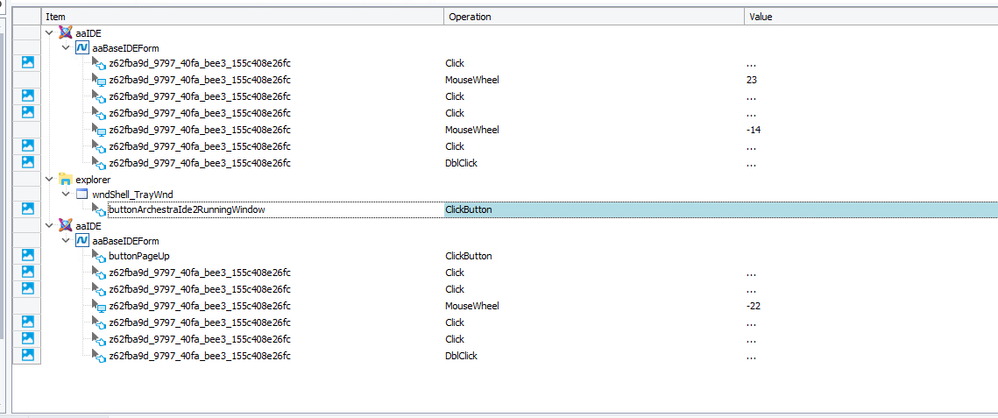Click the screenshot icon beside the buttonArchestraIde2RunningWindow row
998x418 pixels.
28,210
